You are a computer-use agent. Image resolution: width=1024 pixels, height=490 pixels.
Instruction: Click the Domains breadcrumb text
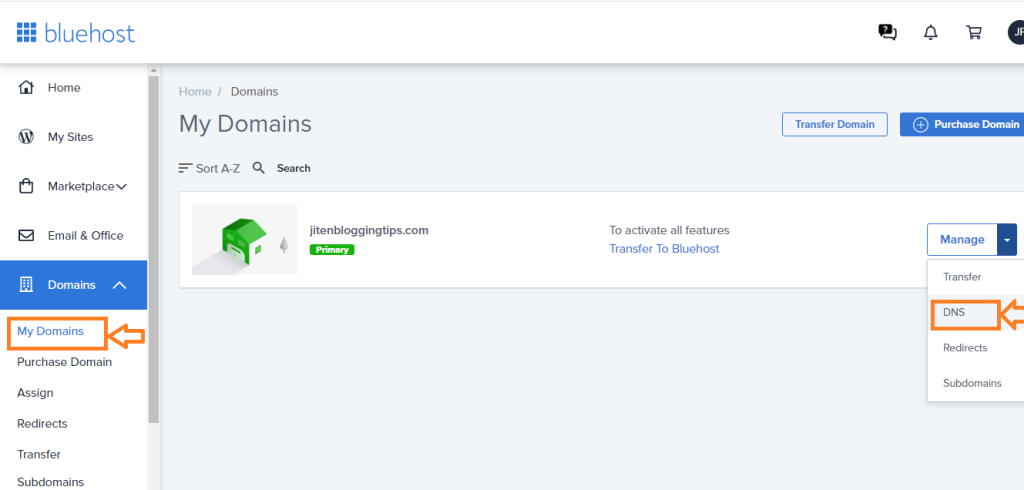(x=255, y=91)
